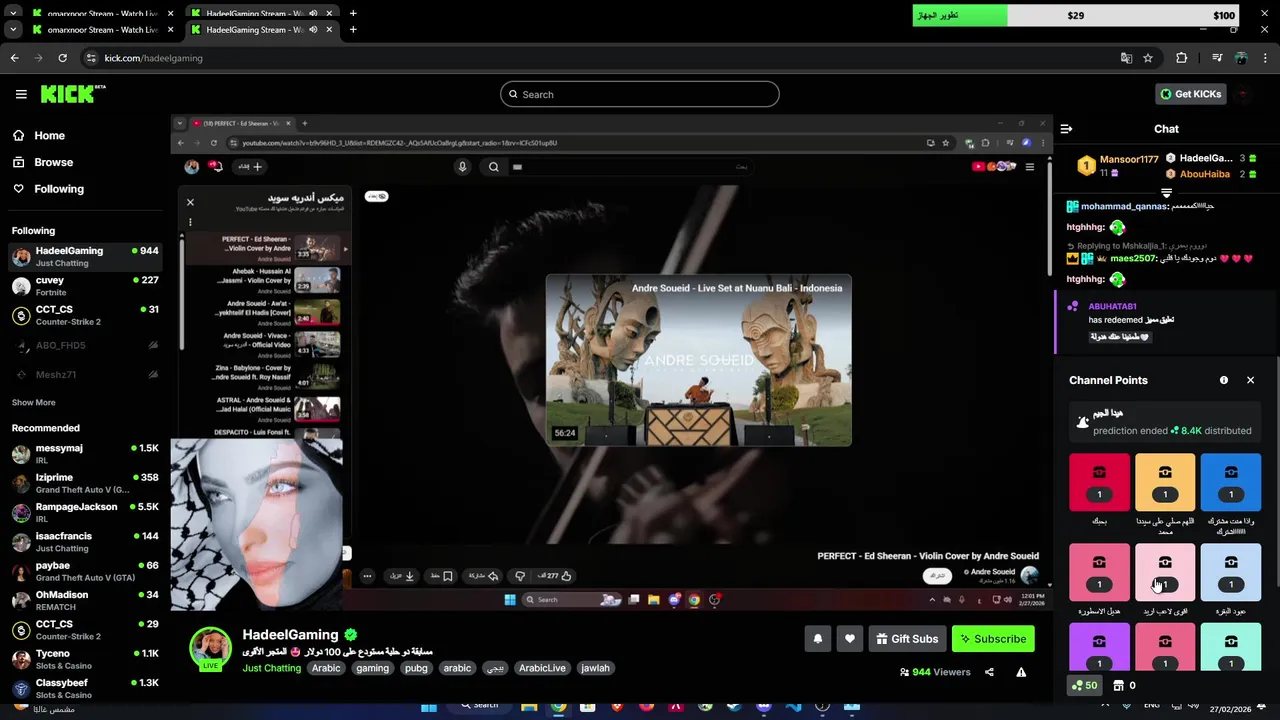Click YouTube three-dot more actions

(x=367, y=576)
